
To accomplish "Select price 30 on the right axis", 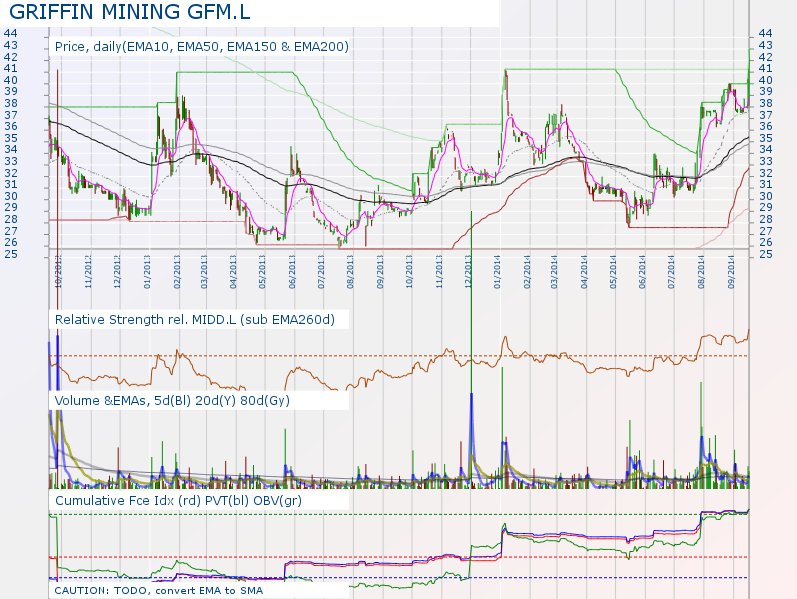I will [x=765, y=196].
